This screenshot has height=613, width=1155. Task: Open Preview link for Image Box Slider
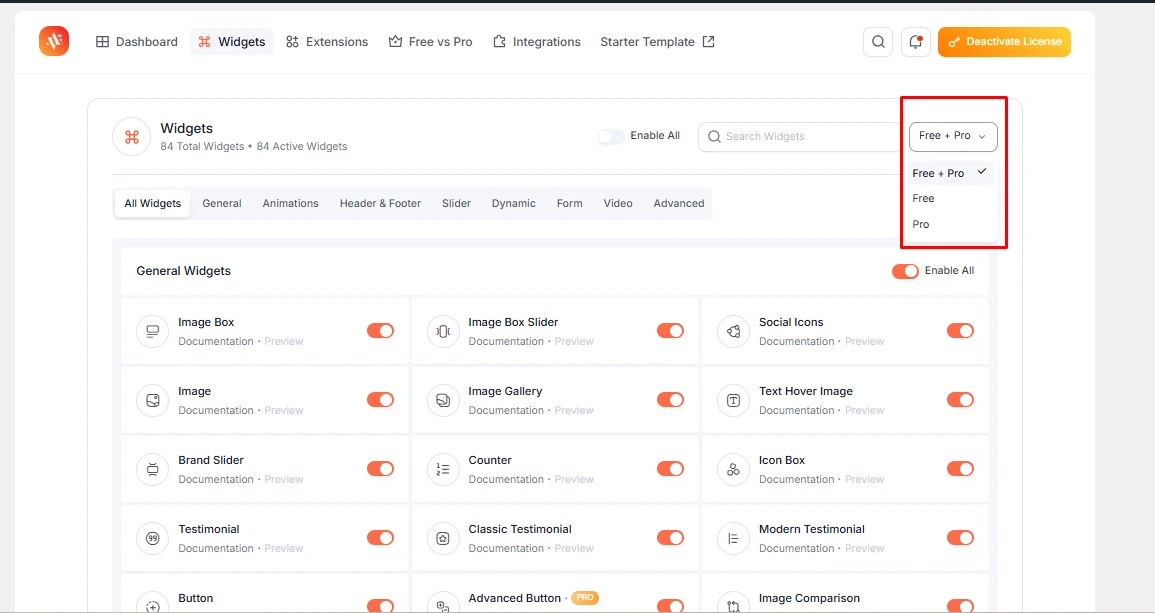point(574,341)
